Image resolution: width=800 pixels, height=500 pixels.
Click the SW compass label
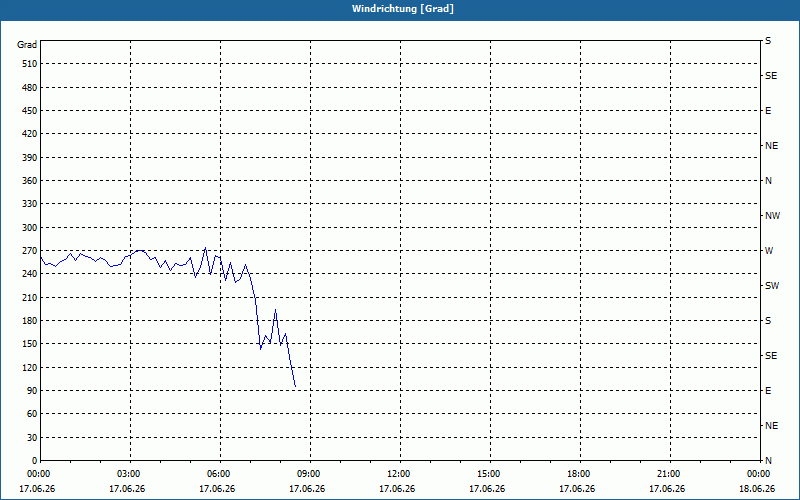pyautogui.click(x=772, y=286)
